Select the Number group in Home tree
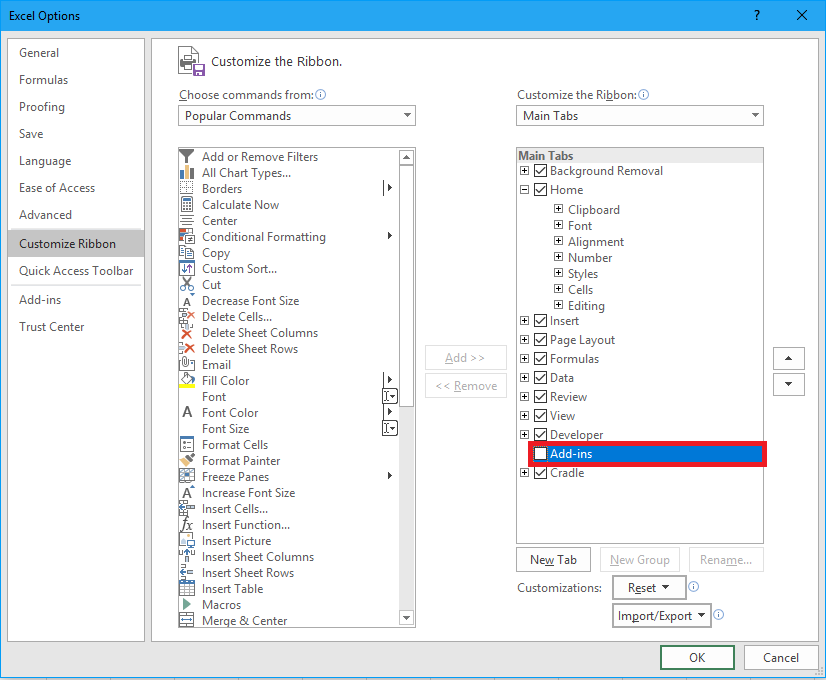 point(590,258)
